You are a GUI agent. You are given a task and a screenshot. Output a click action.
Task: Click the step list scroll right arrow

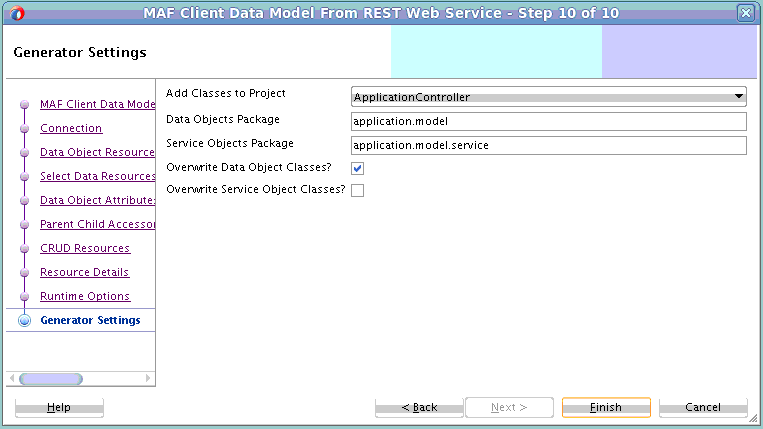tap(148, 378)
